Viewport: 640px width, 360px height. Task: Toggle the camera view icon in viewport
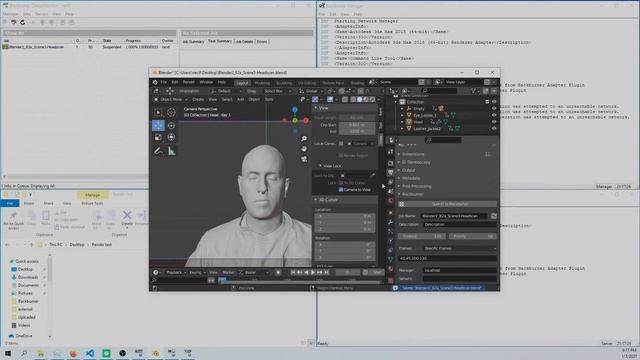click(x=304, y=159)
